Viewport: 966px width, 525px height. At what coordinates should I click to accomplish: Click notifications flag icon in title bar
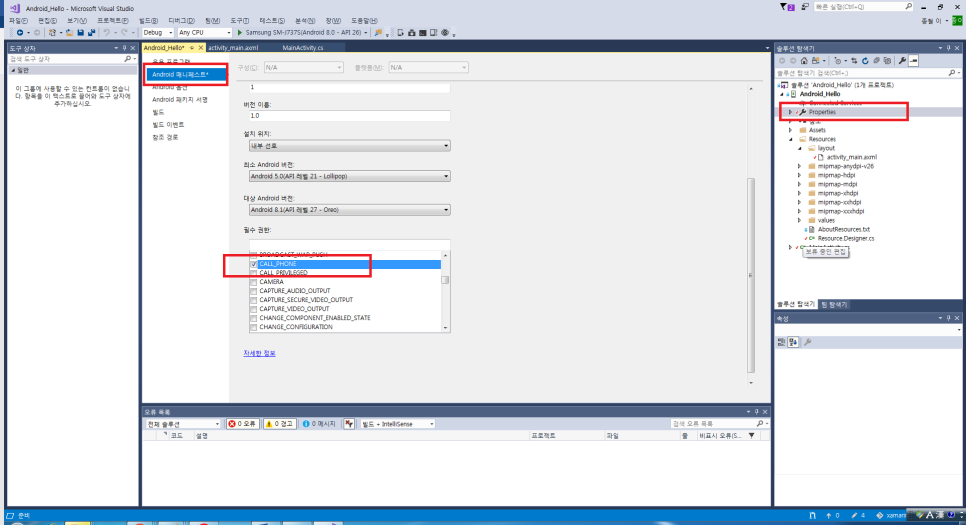point(786,7)
